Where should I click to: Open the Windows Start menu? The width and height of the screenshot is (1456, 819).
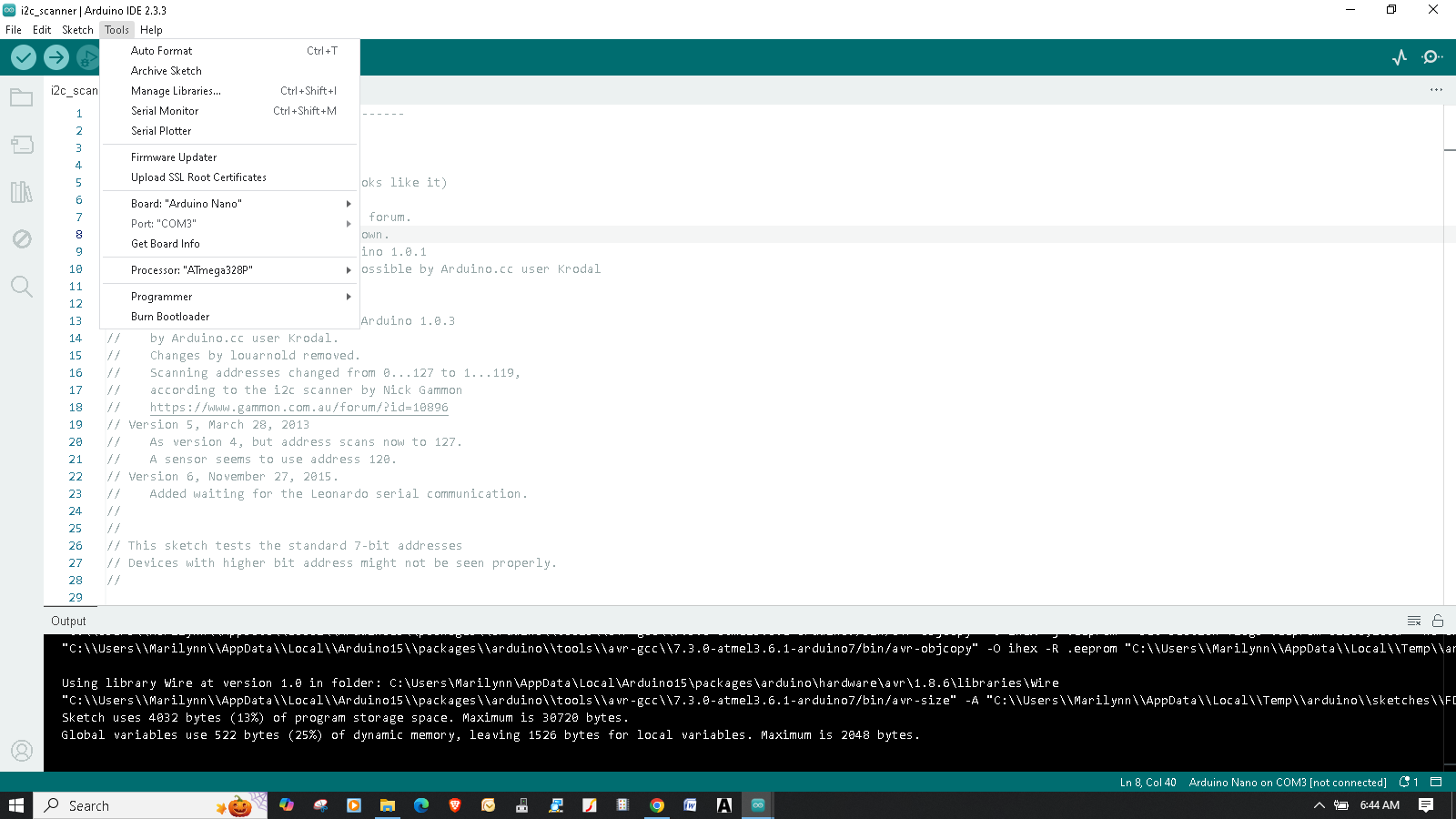pyautogui.click(x=16, y=805)
